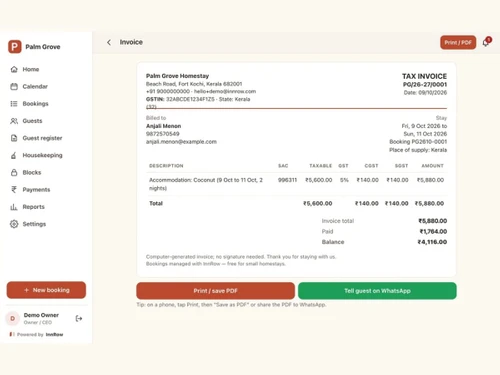Click the Powered by InnRow link
The width and height of the screenshot is (500, 375).
(x=37, y=334)
